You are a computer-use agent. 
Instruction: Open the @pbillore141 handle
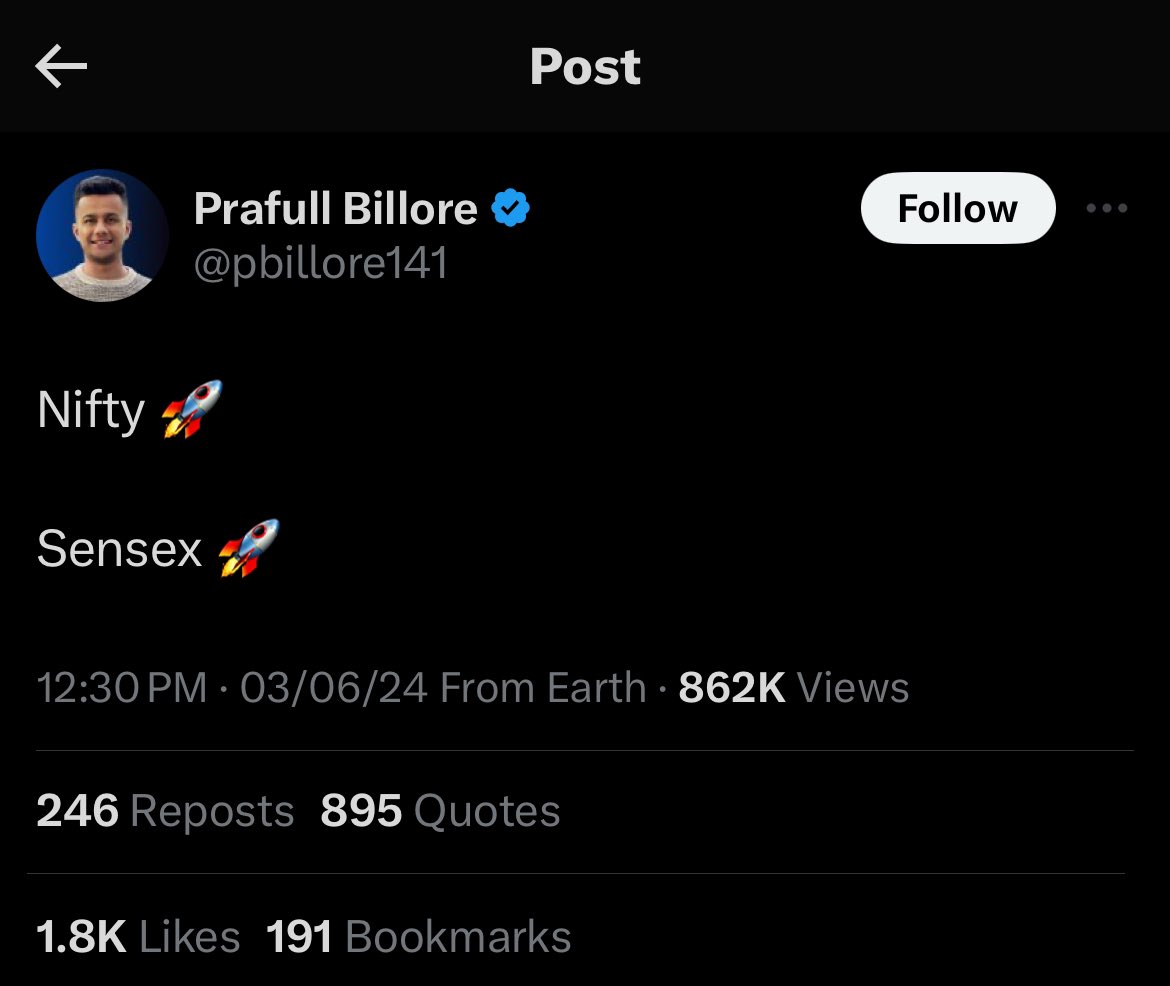click(x=321, y=263)
